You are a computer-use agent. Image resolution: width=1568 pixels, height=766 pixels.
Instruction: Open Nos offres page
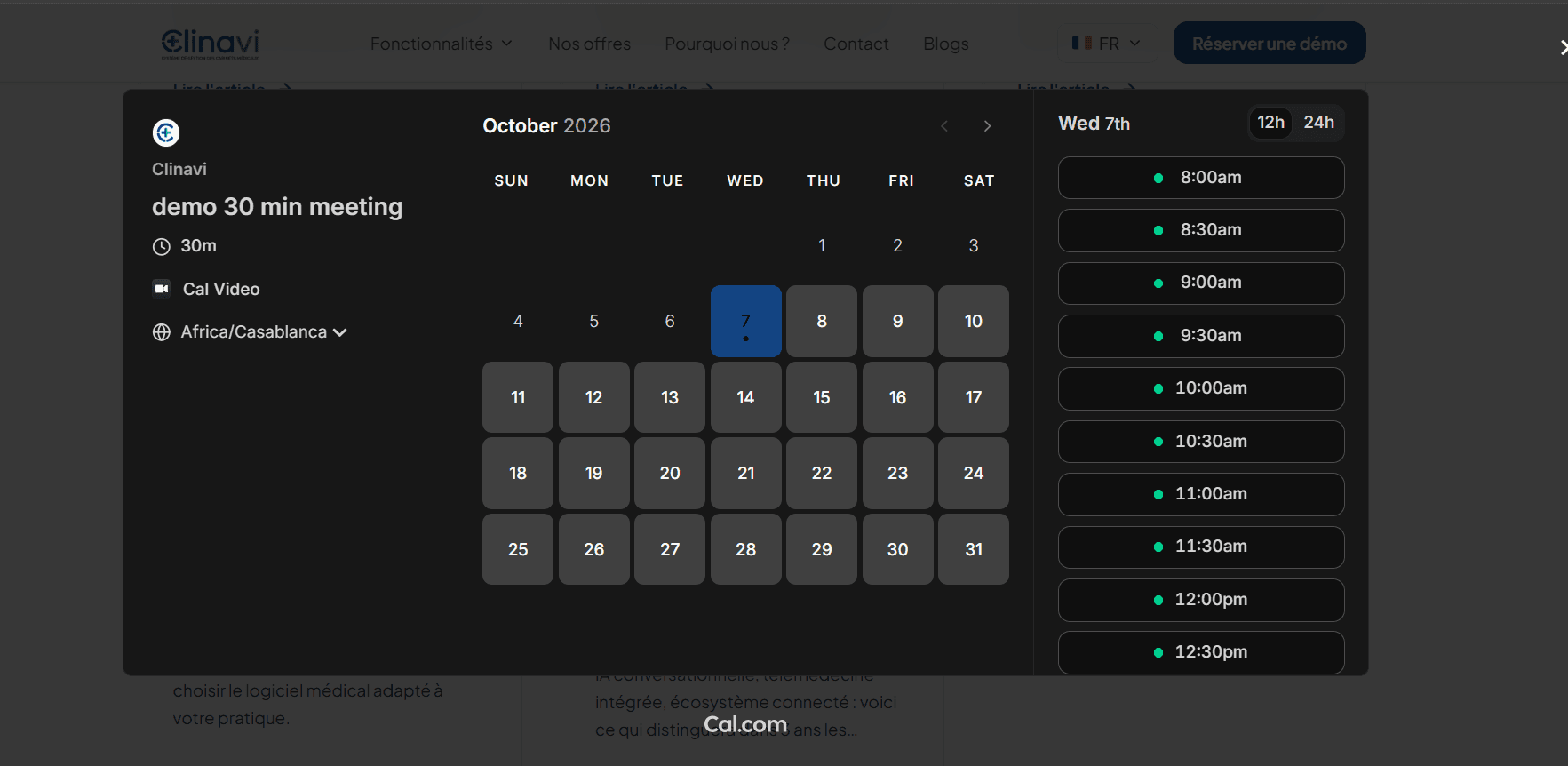589,44
